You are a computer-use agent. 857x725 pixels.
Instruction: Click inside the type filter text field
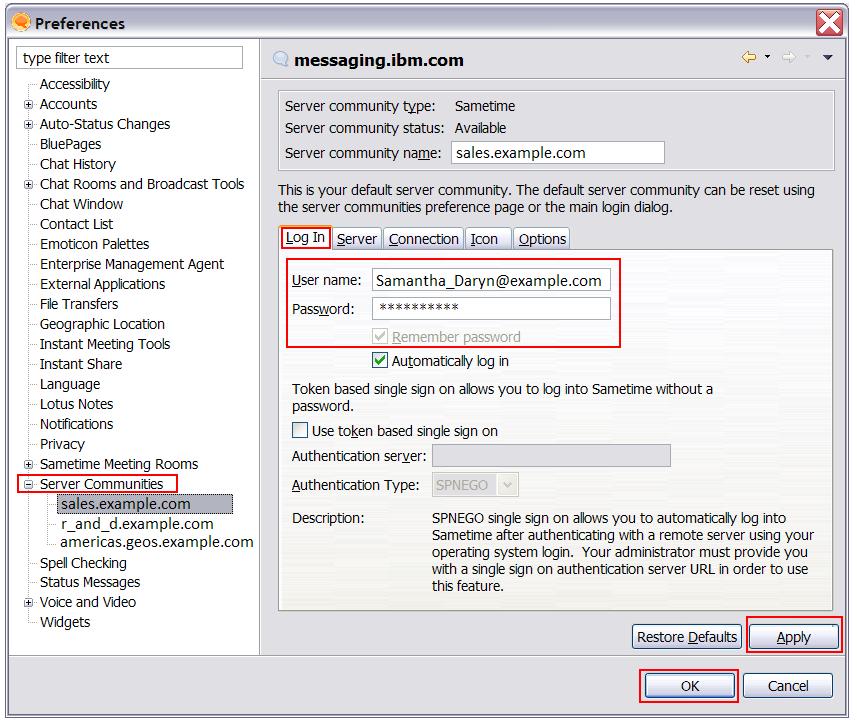pyautogui.click(x=128, y=57)
